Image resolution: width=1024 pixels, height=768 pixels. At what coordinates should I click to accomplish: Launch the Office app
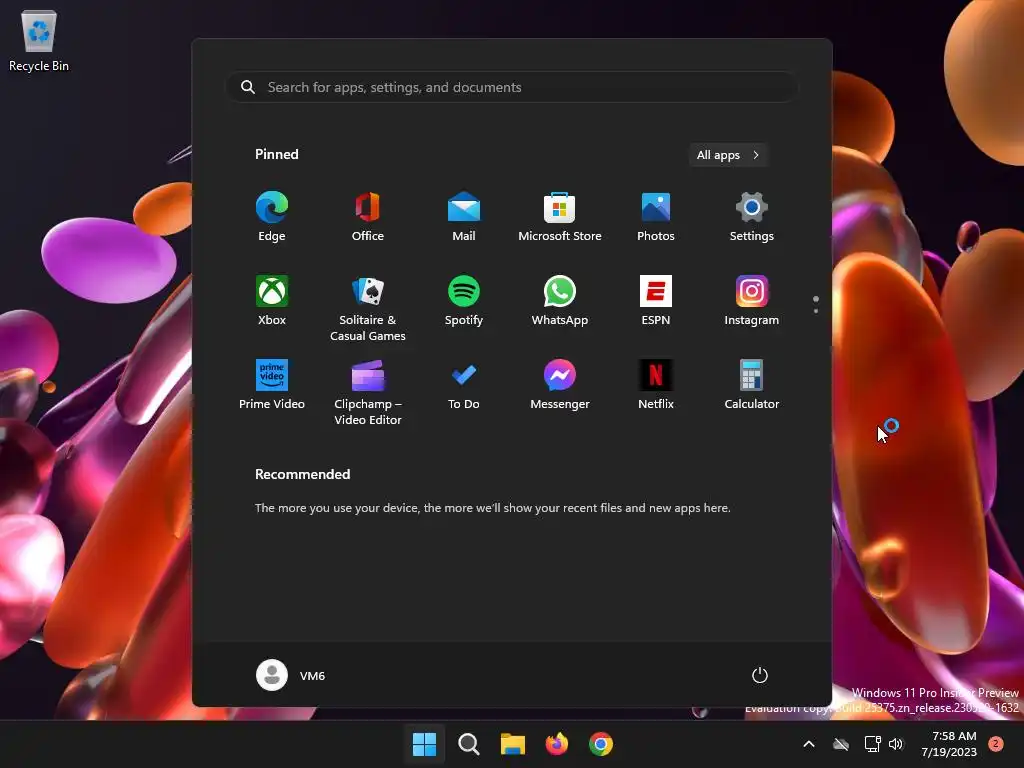368,217
